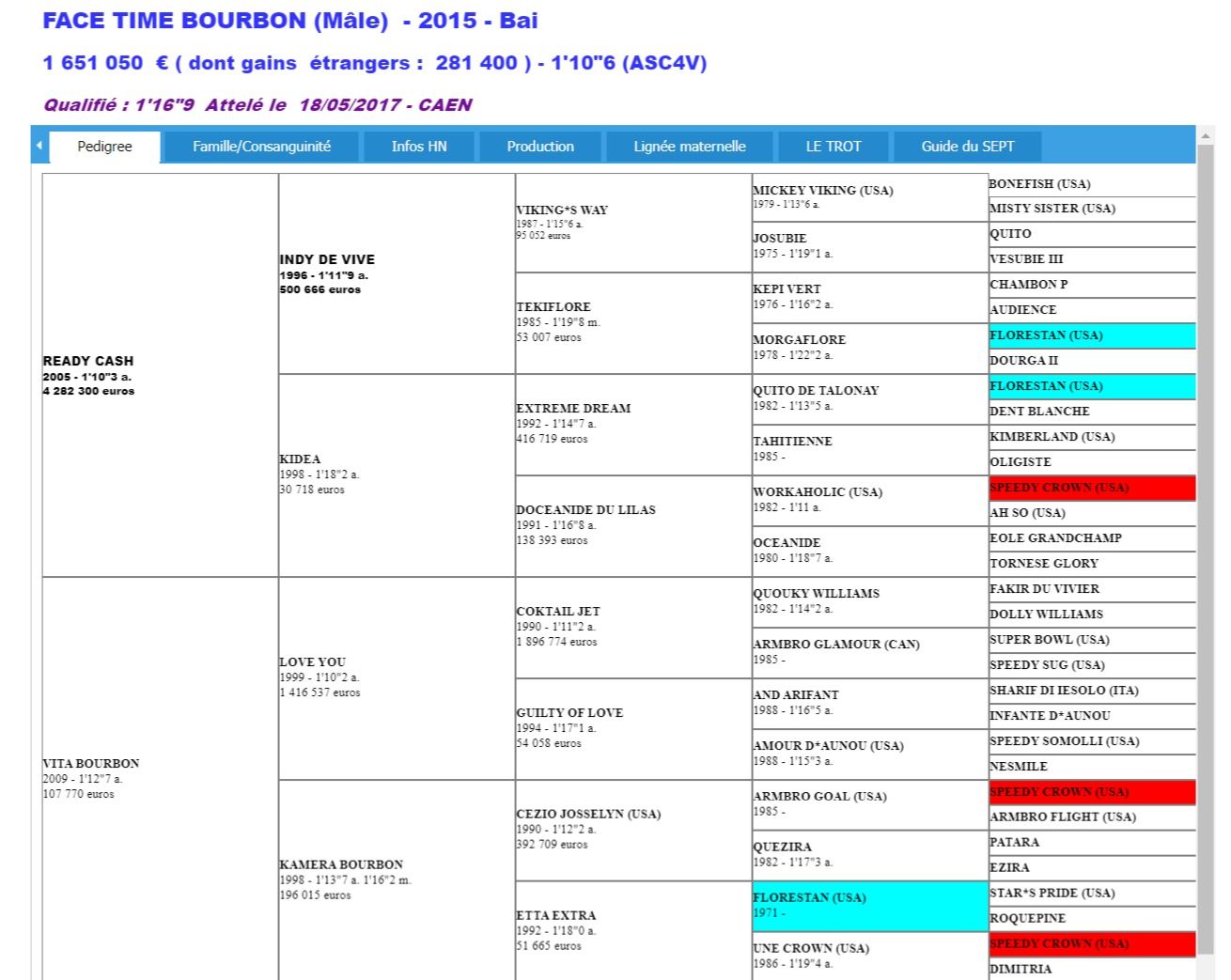This screenshot has width=1231, height=980.
Task: Click TAHITIENNE entry
Action: pyautogui.click(x=793, y=441)
